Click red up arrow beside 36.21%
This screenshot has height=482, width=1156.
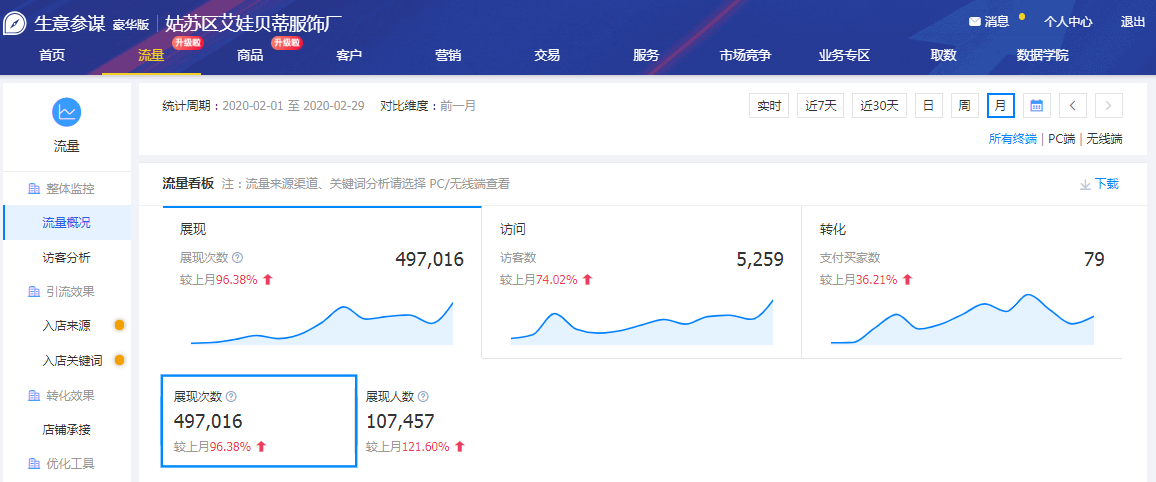907,279
